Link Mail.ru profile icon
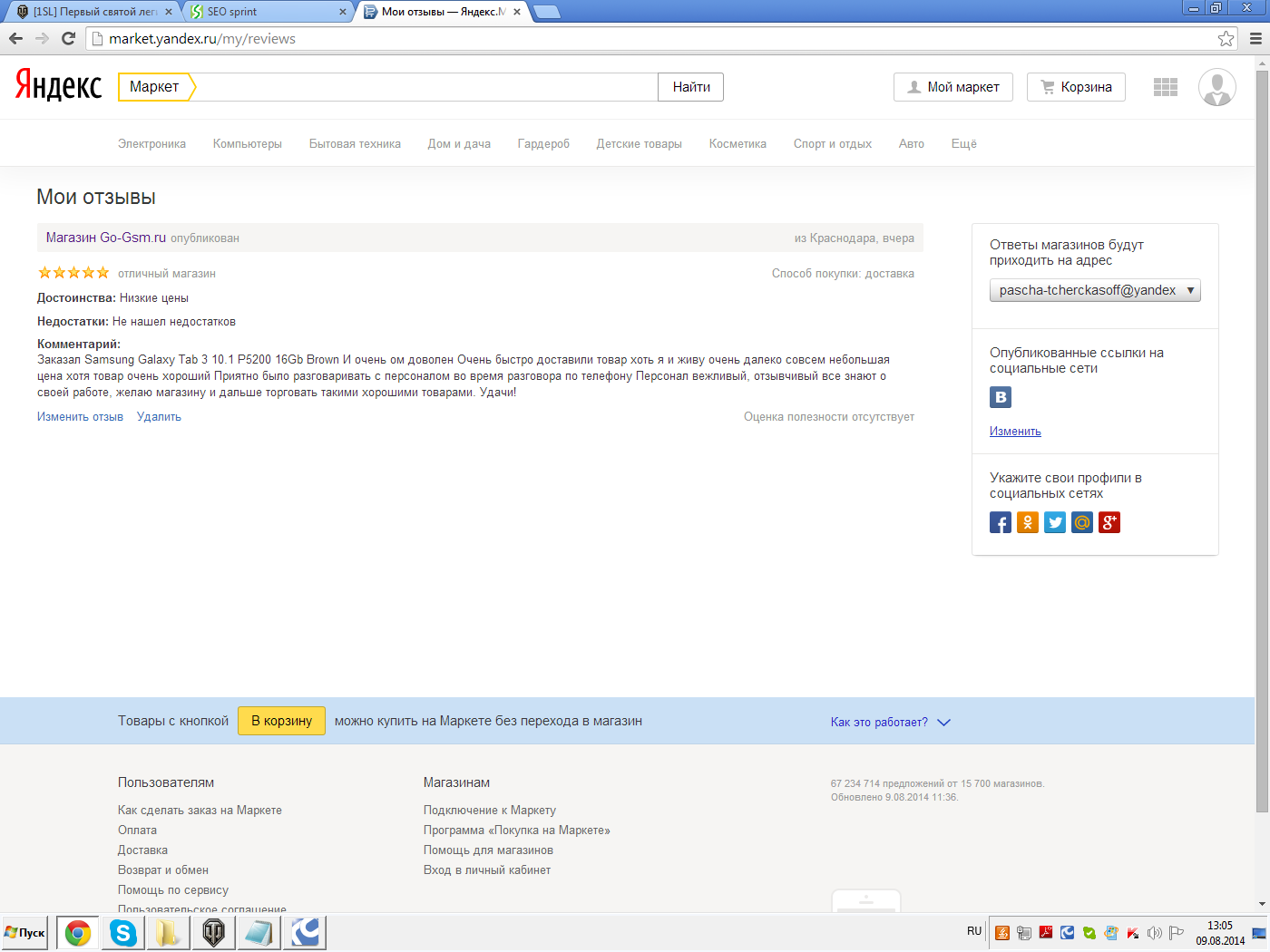Viewport: 1270px width, 952px height. pyautogui.click(x=1082, y=522)
